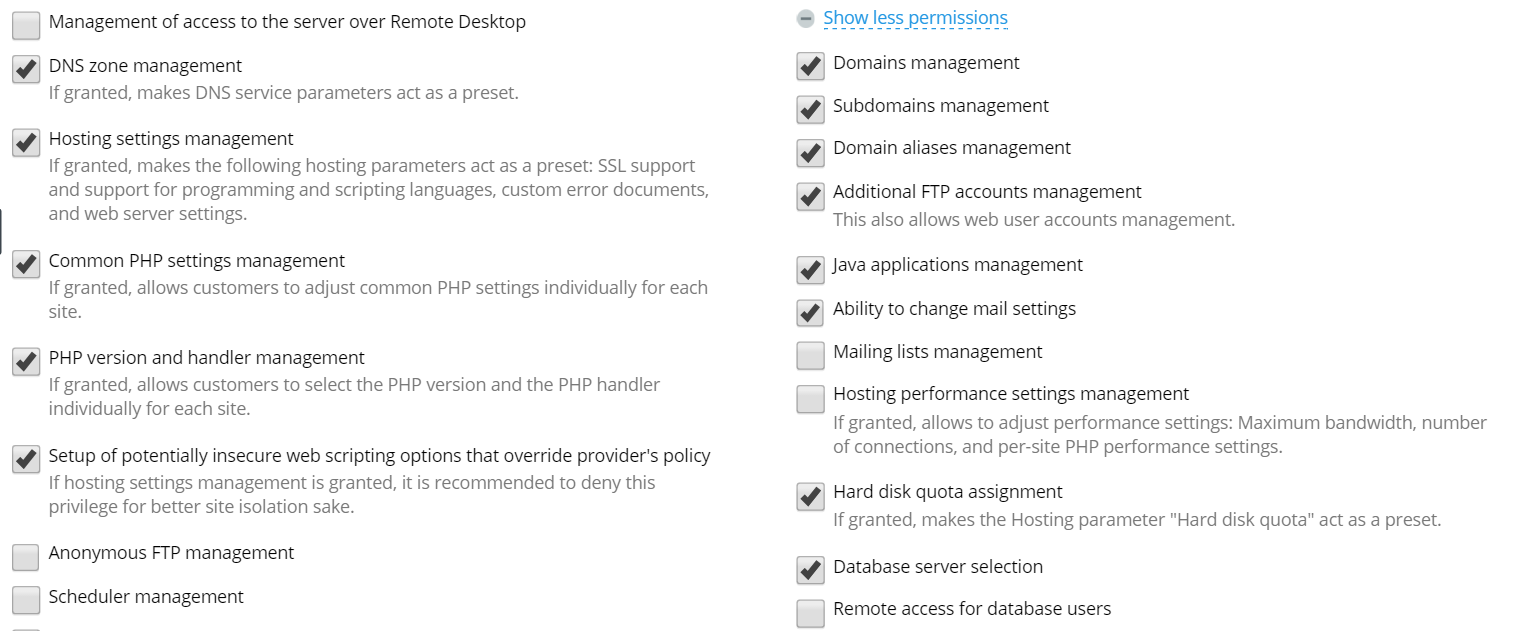Viewport: 1517px width, 631px height.
Task: Disable Hosting settings management permission
Action: point(26,142)
